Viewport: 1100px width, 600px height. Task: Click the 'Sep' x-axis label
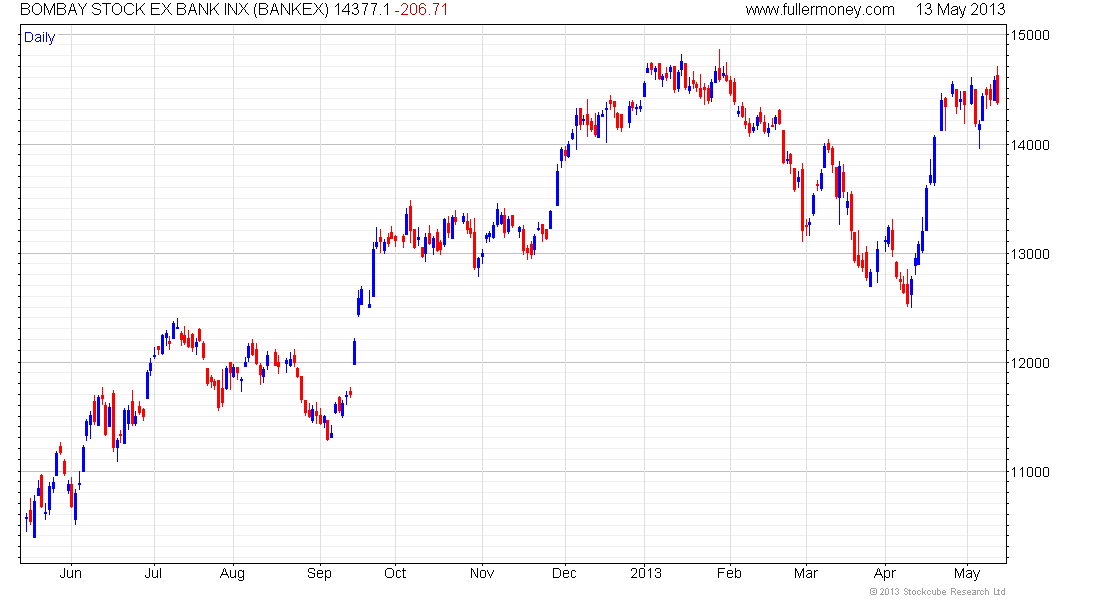coord(319,574)
